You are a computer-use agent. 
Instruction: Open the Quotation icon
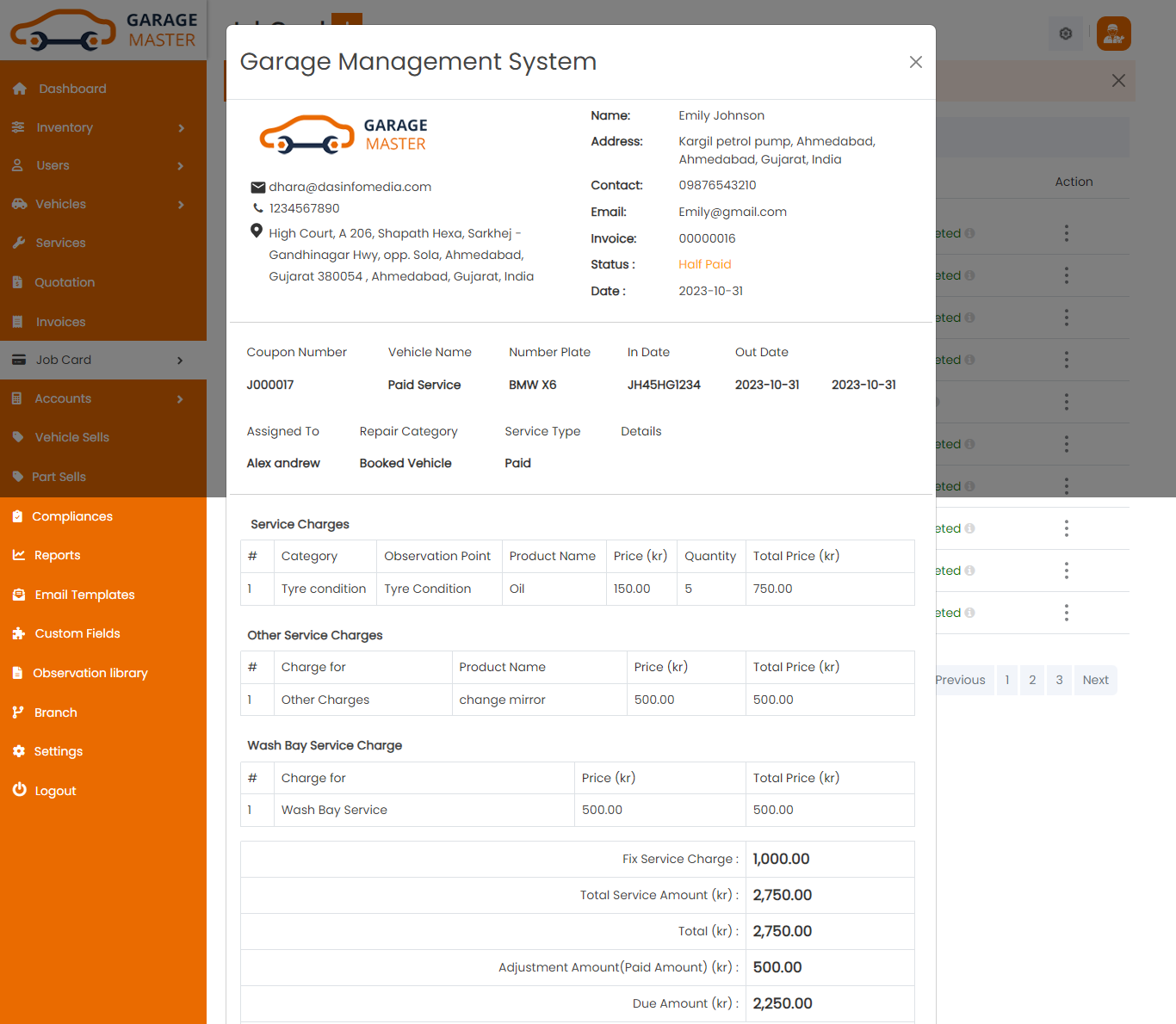tap(19, 281)
